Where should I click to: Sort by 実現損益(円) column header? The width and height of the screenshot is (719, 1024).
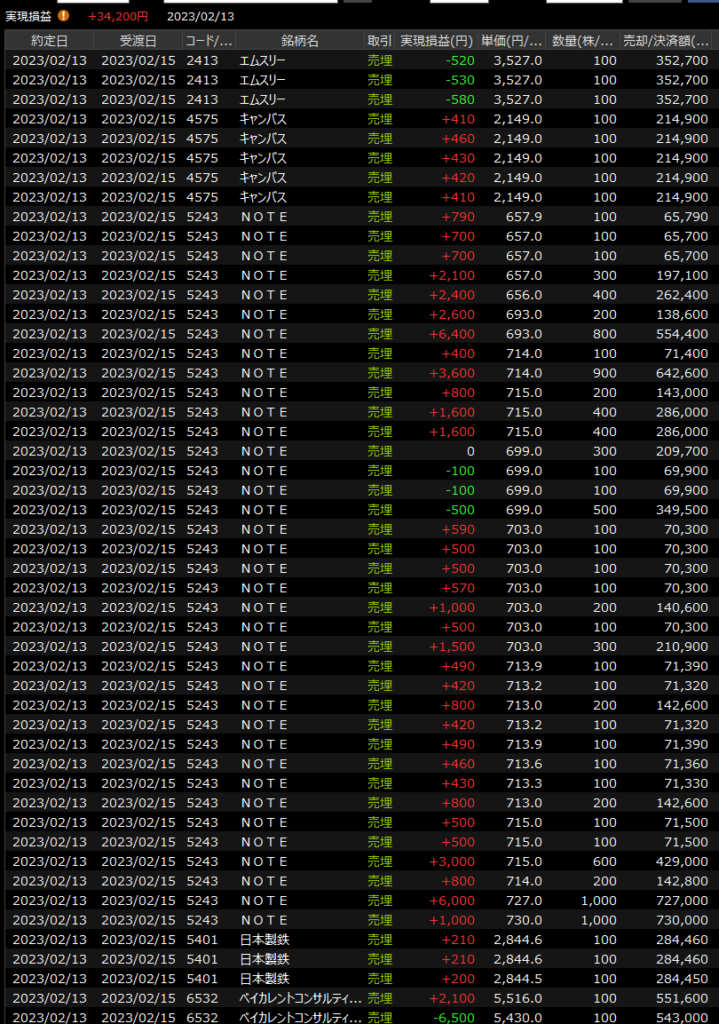pos(436,40)
